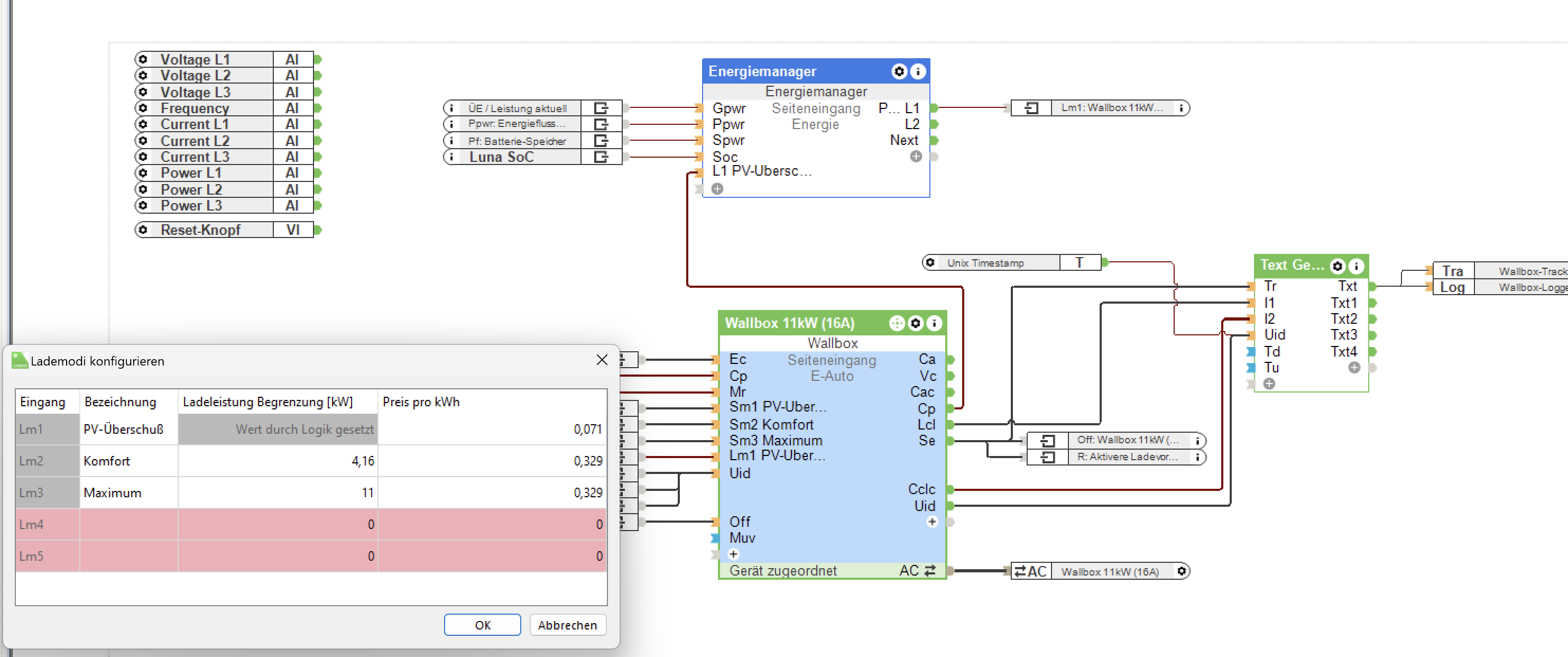1568x657 pixels.
Task: Click Wallbox 11kW move handle icon
Action: (x=896, y=323)
